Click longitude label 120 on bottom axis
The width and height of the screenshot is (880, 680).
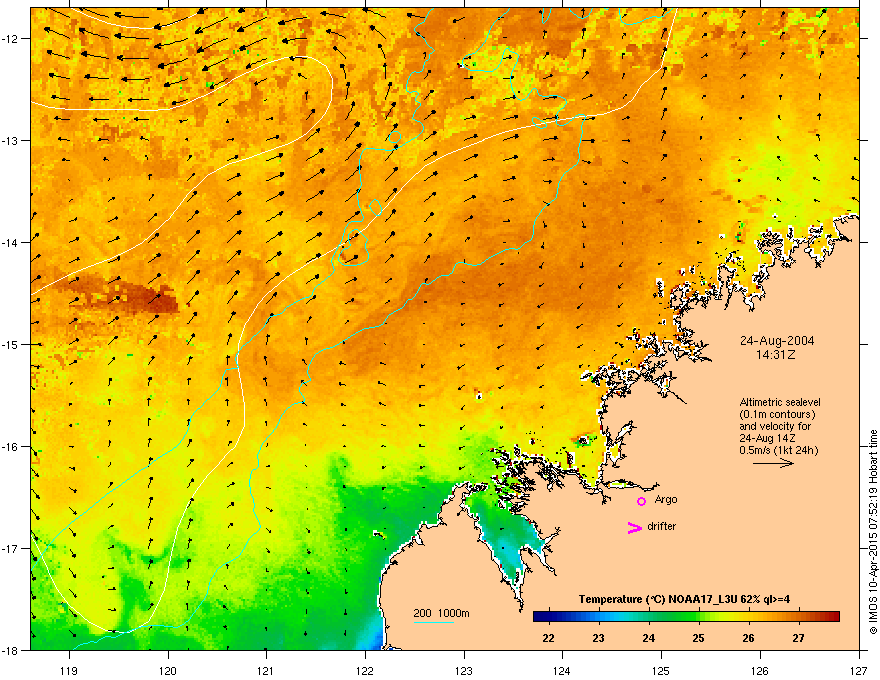tap(168, 671)
